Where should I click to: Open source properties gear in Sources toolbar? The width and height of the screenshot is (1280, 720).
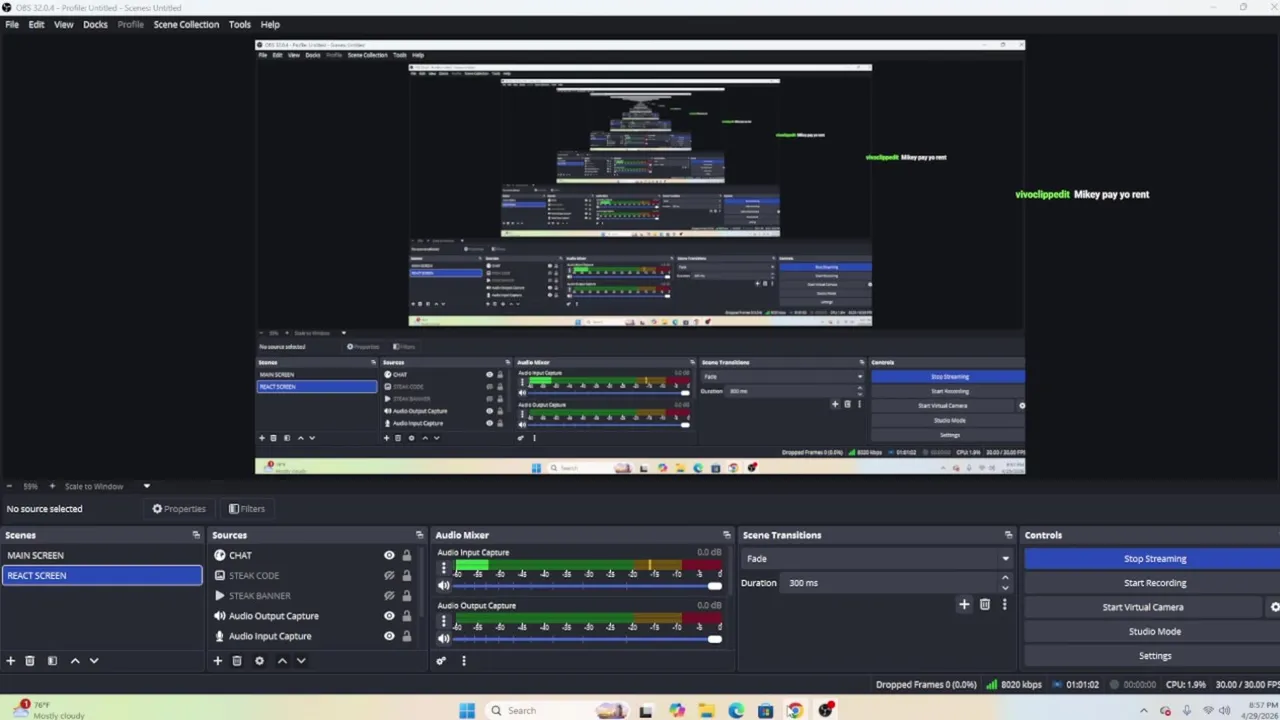[259, 660]
